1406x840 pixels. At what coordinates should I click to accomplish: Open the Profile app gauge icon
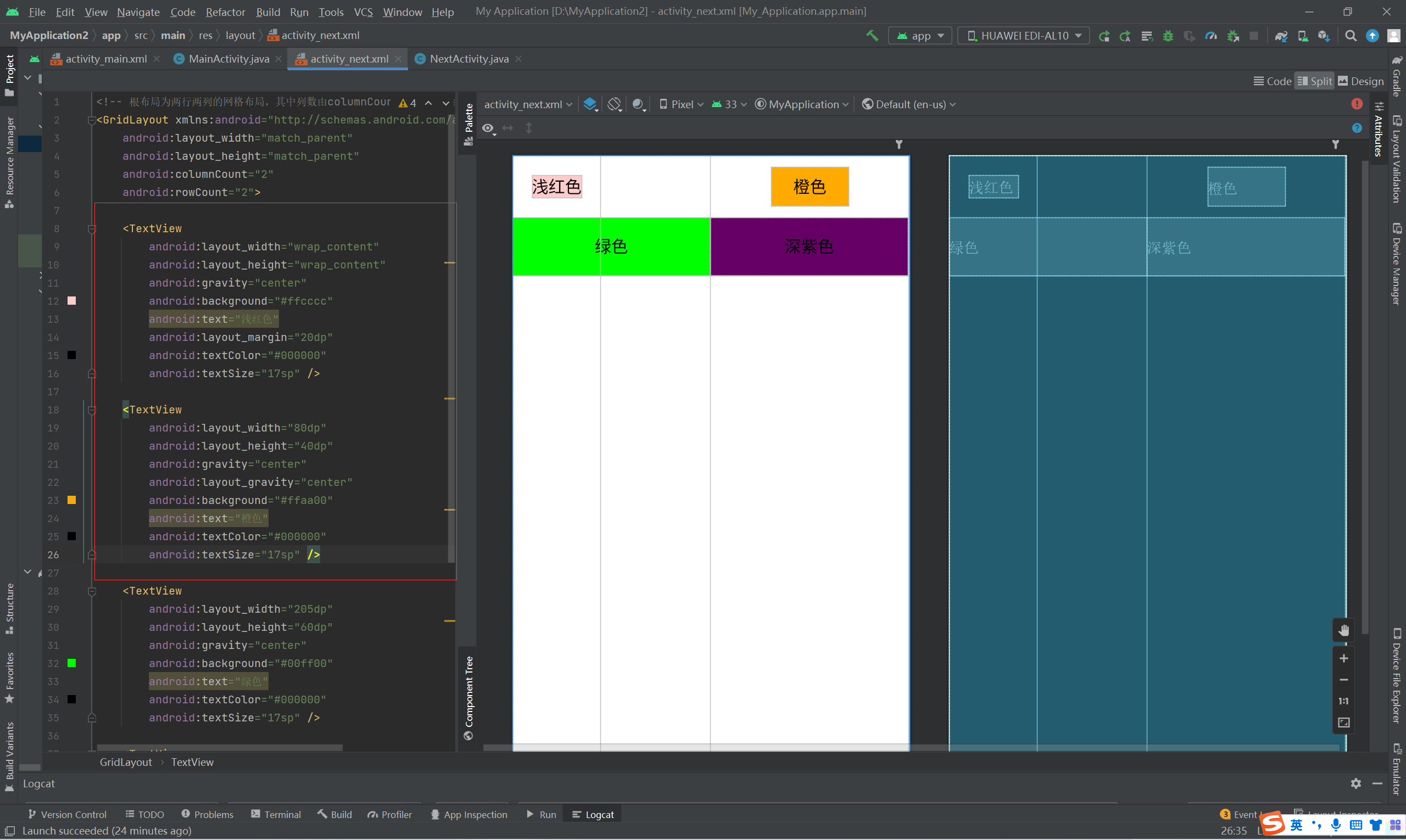(1211, 36)
